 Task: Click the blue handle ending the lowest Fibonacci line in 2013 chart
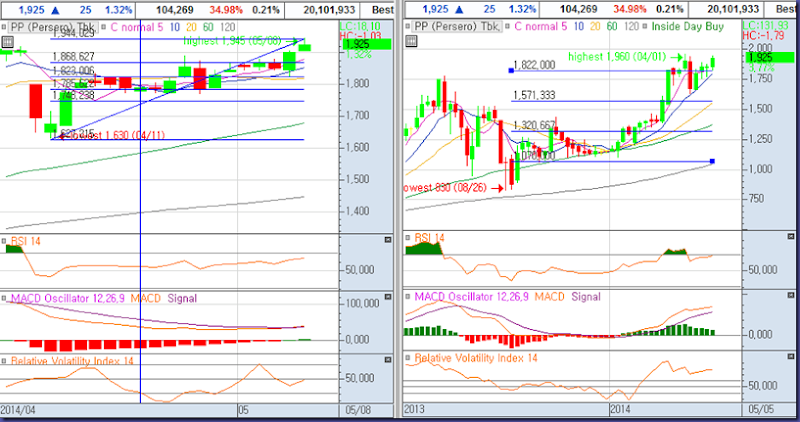pyautogui.click(x=712, y=161)
